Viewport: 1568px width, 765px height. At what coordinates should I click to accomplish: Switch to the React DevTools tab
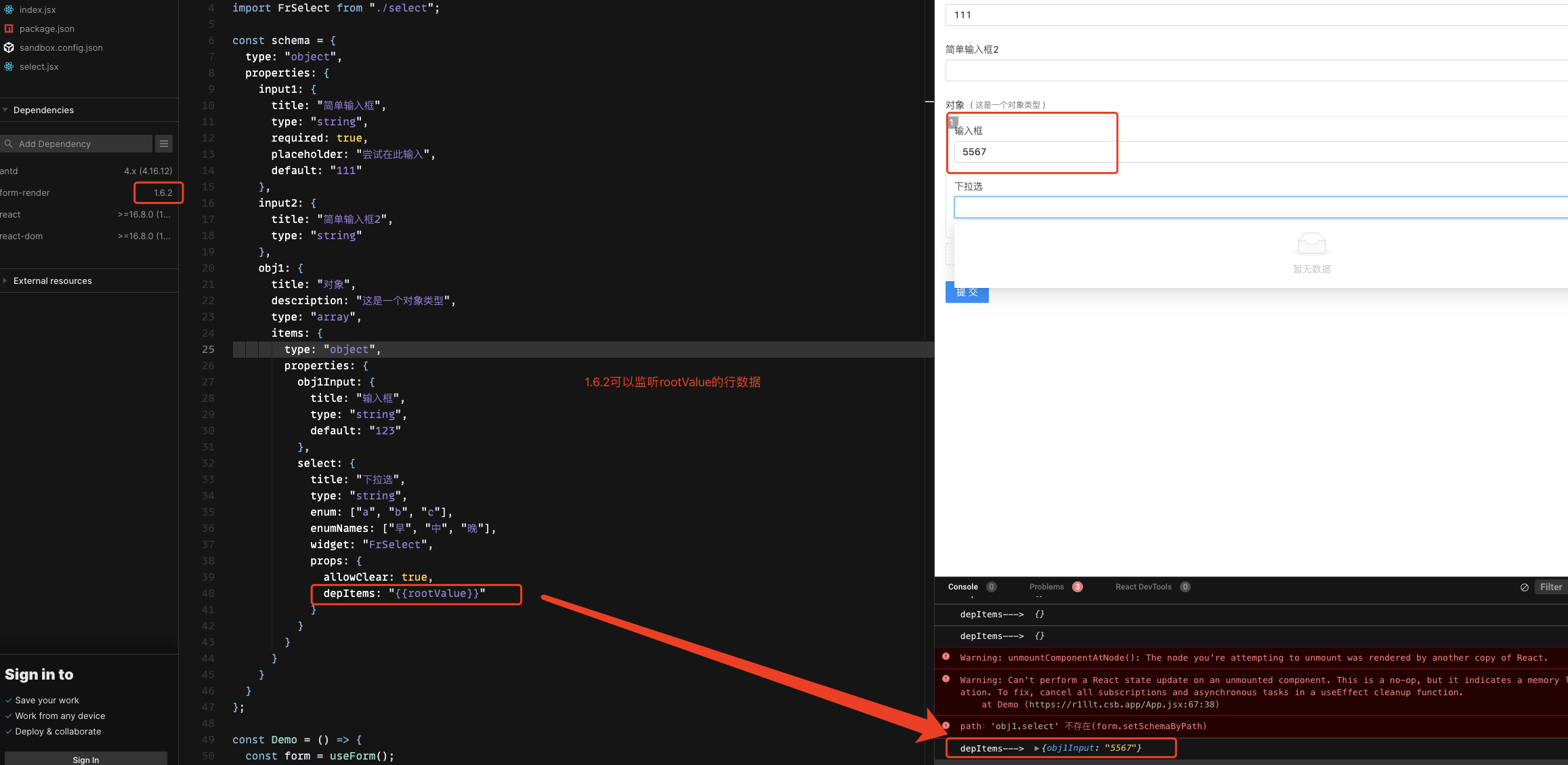point(1144,586)
